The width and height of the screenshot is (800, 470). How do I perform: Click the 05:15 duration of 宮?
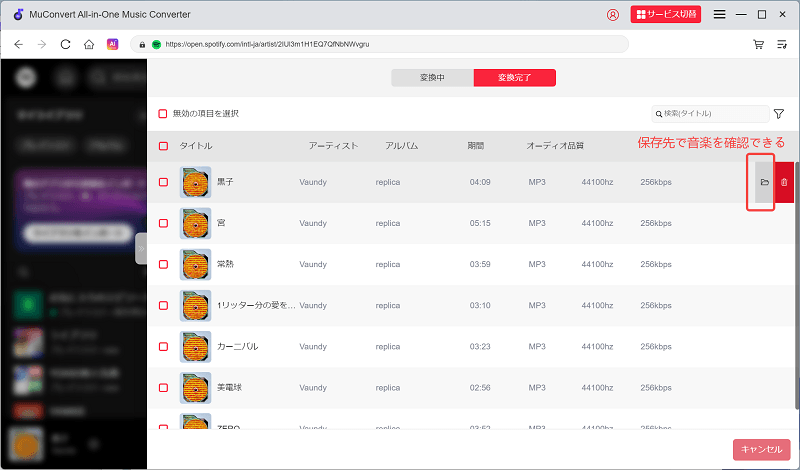coord(480,223)
